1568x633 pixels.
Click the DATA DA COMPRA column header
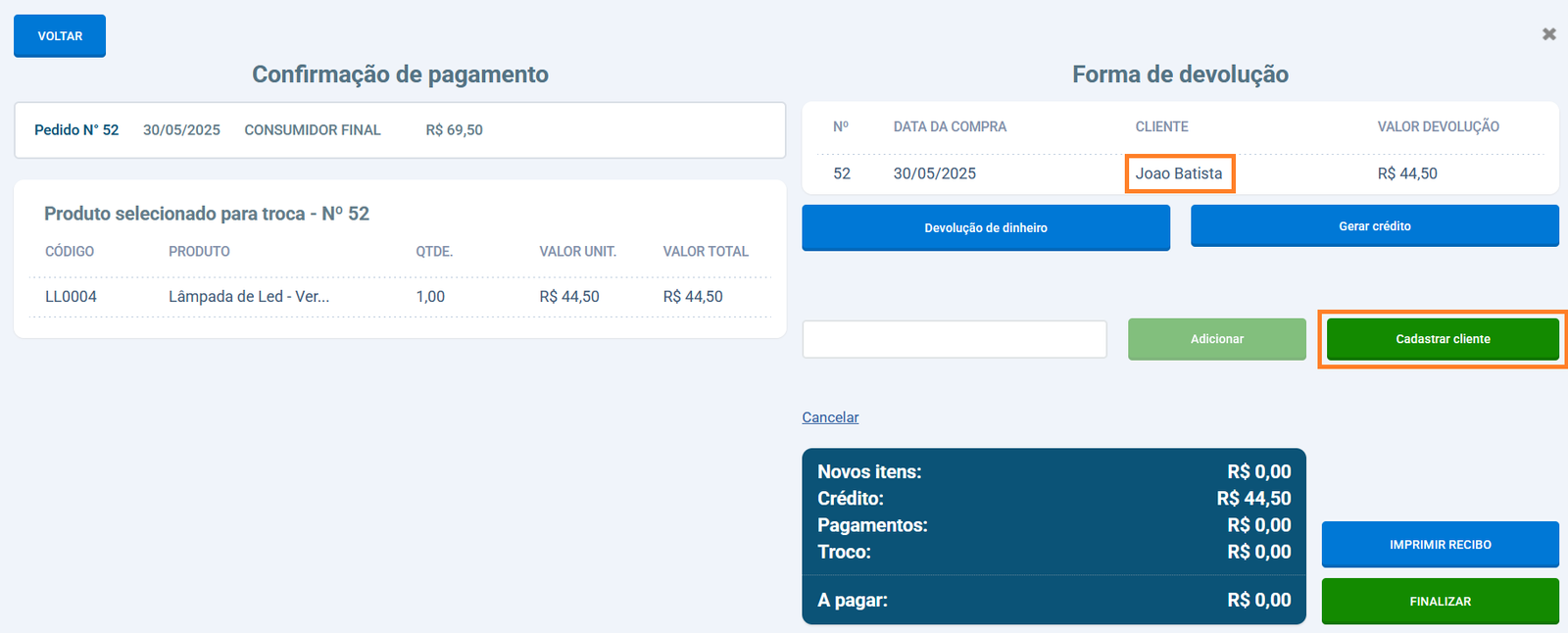click(950, 126)
